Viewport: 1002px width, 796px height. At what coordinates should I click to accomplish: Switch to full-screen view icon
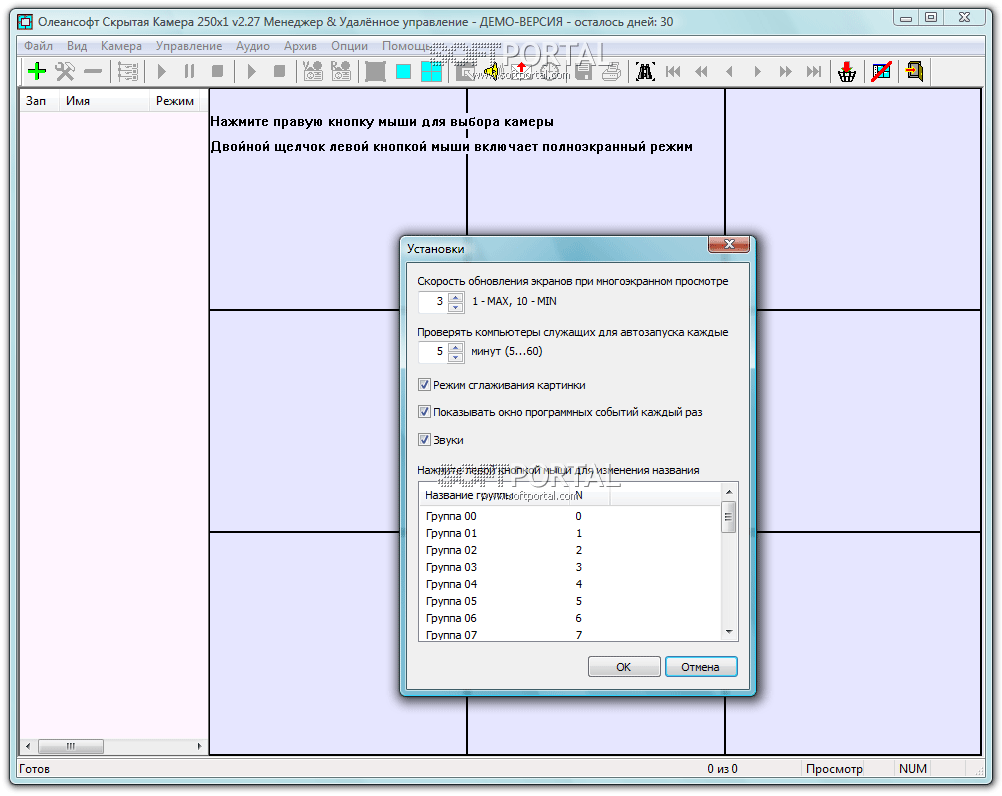(375, 72)
